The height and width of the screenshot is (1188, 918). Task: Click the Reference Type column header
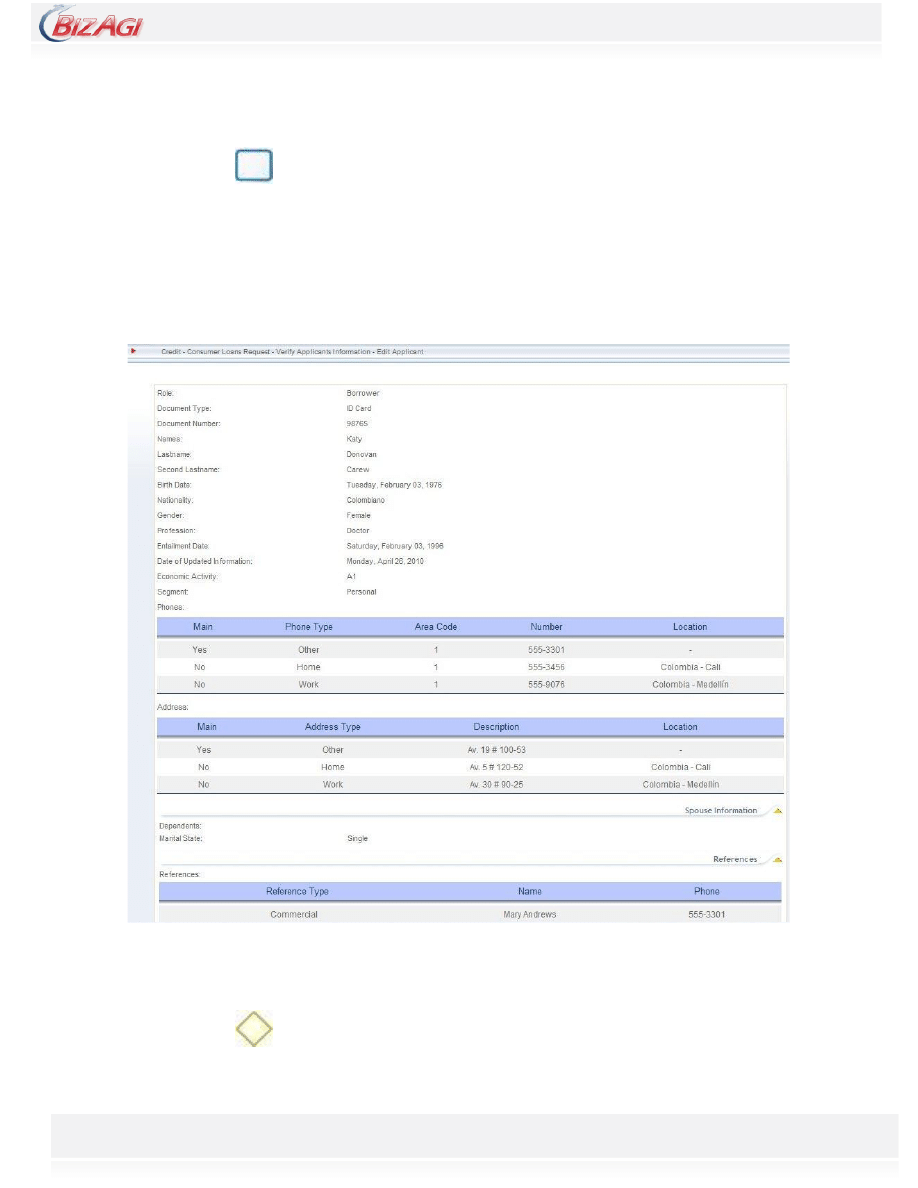coord(297,891)
